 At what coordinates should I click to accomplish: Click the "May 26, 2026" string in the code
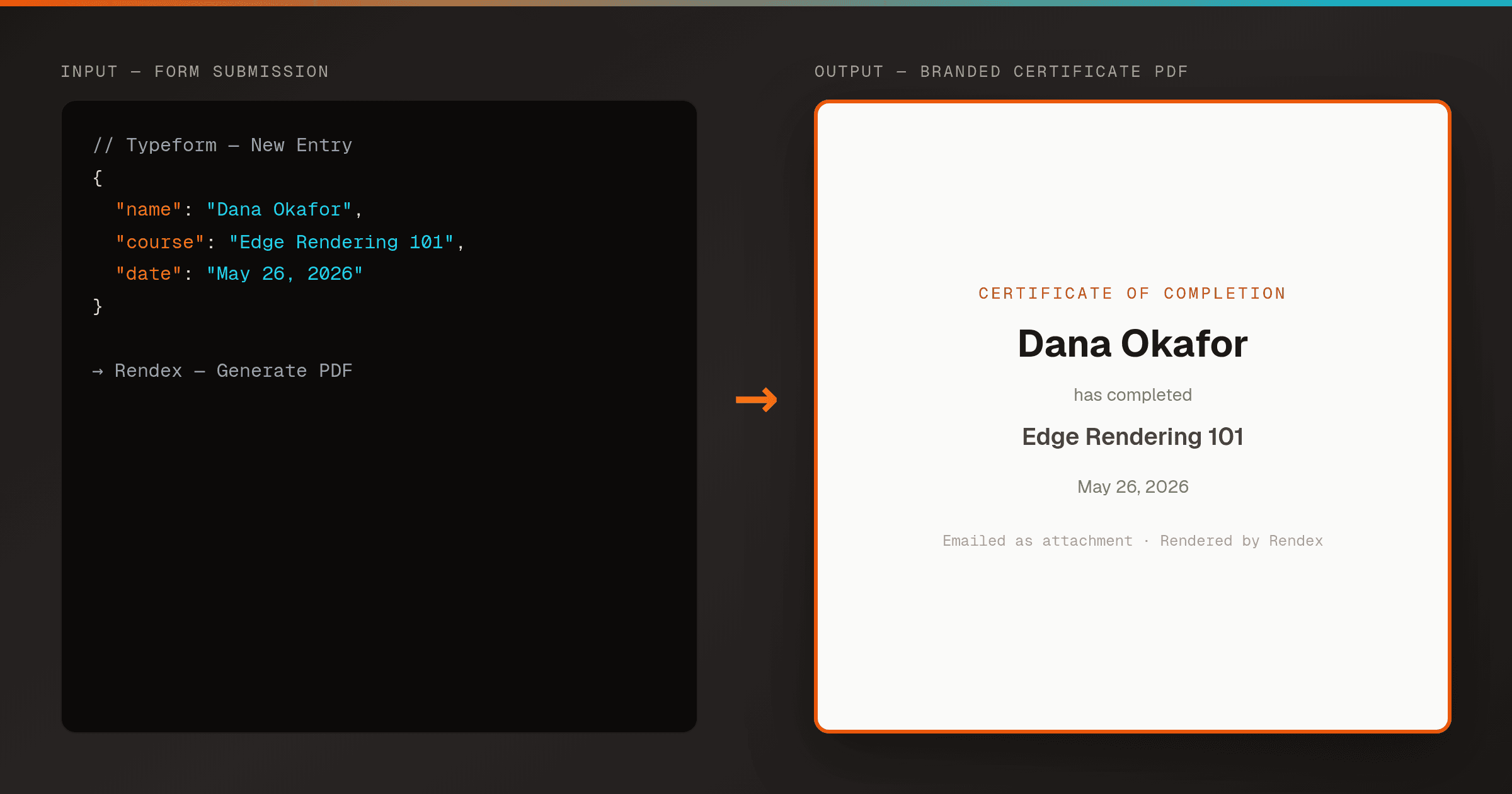coord(285,274)
